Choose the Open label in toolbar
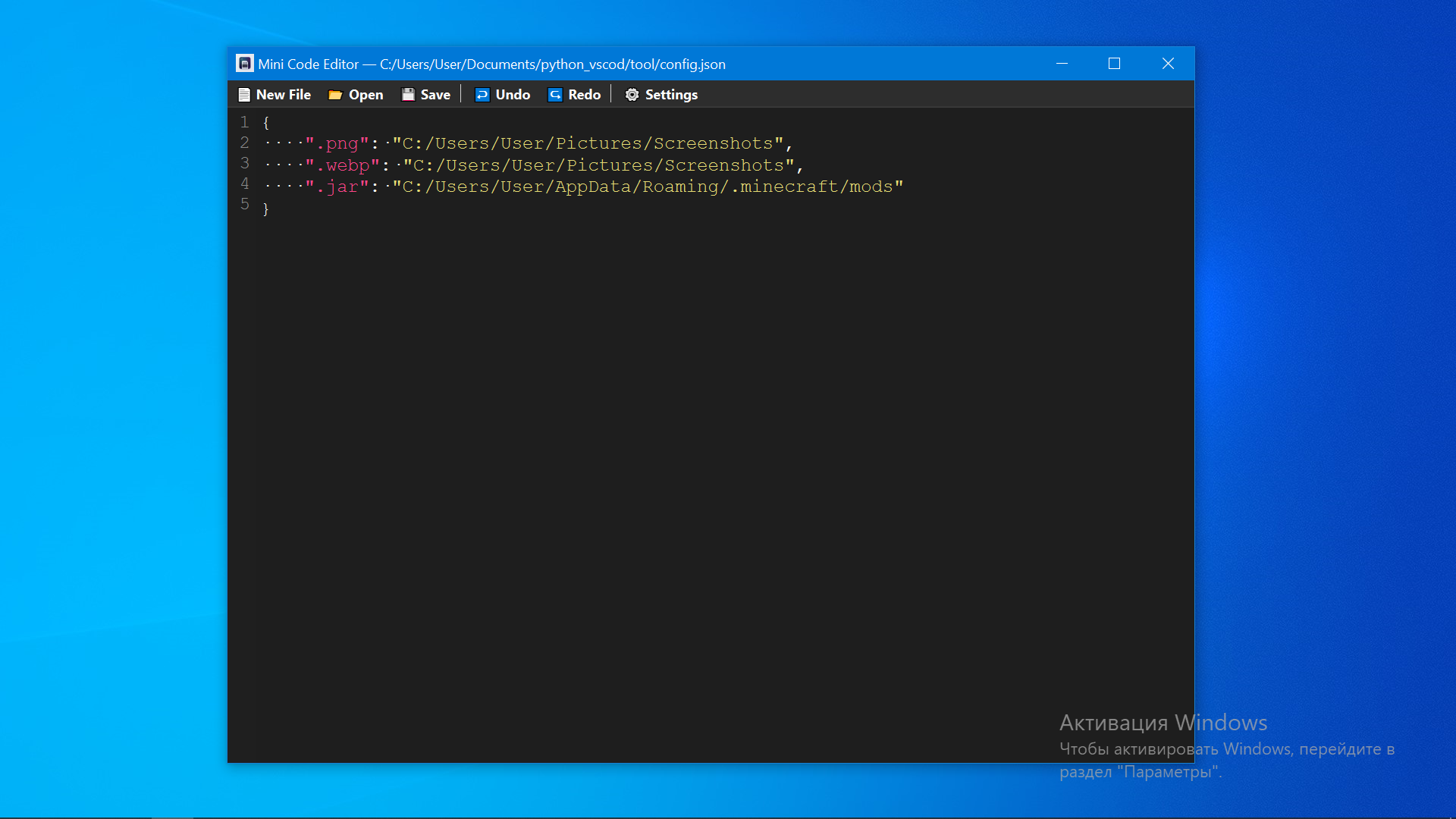Viewport: 1456px width, 819px height. [x=366, y=95]
